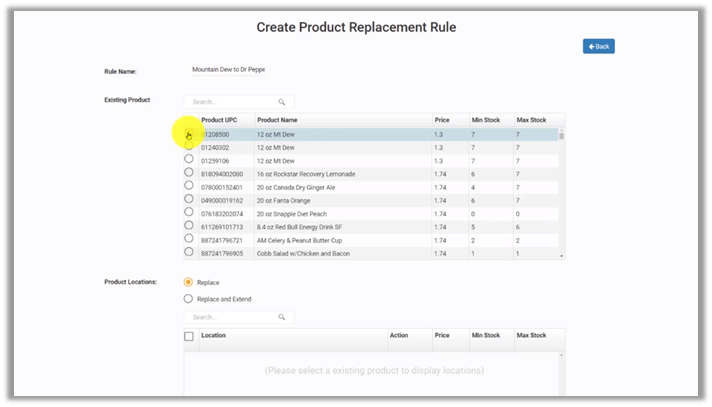Sort by the Product Name column header
This screenshot has height=407, width=712.
pyautogui.click(x=279, y=120)
